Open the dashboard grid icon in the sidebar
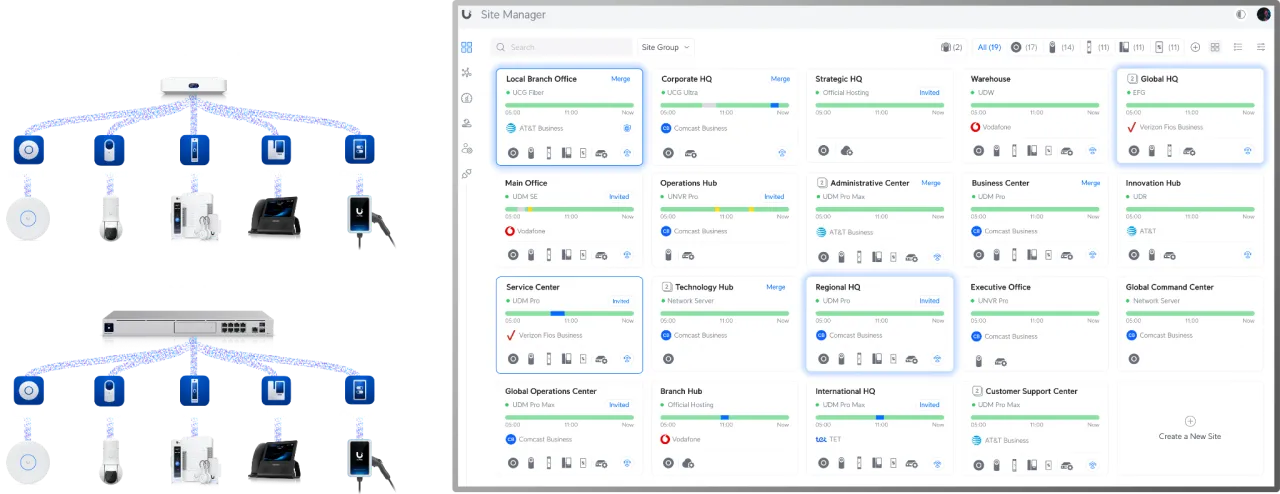The width and height of the screenshot is (1280, 494). pos(467,47)
